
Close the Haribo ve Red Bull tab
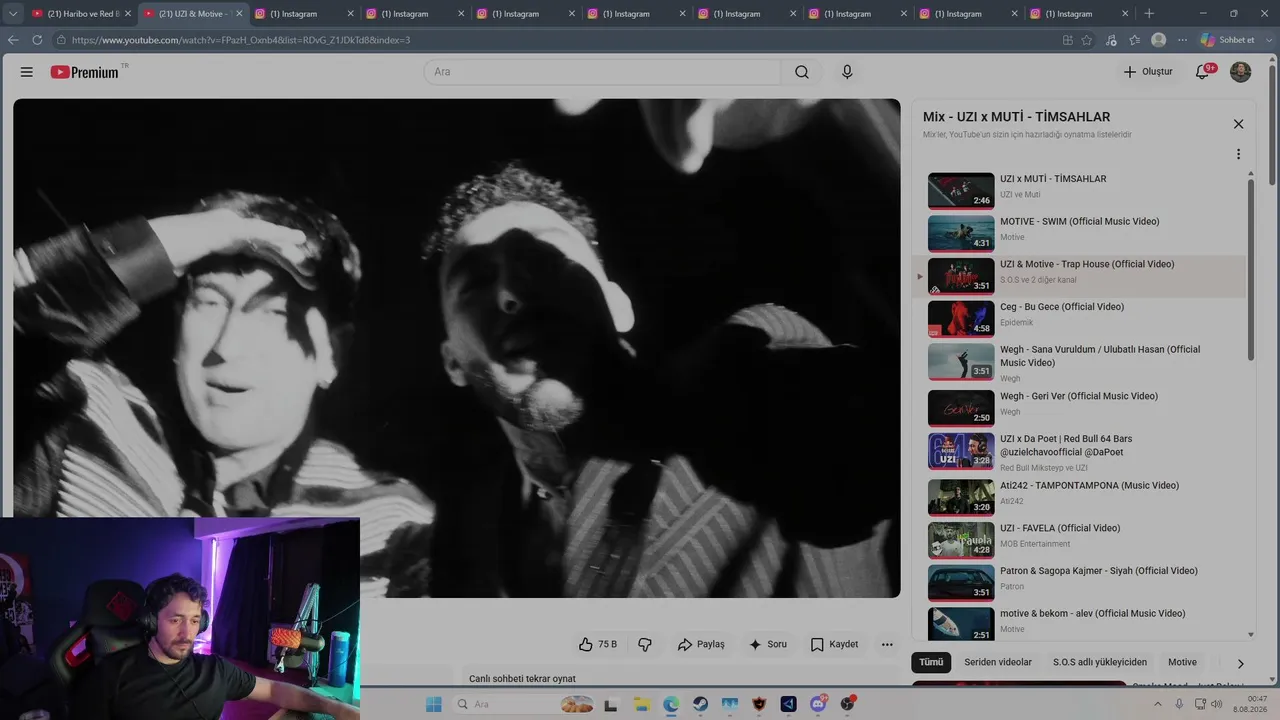(128, 14)
